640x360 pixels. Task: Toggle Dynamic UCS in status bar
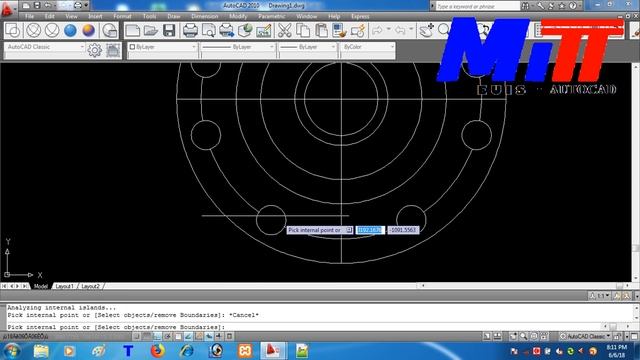pos(199,337)
